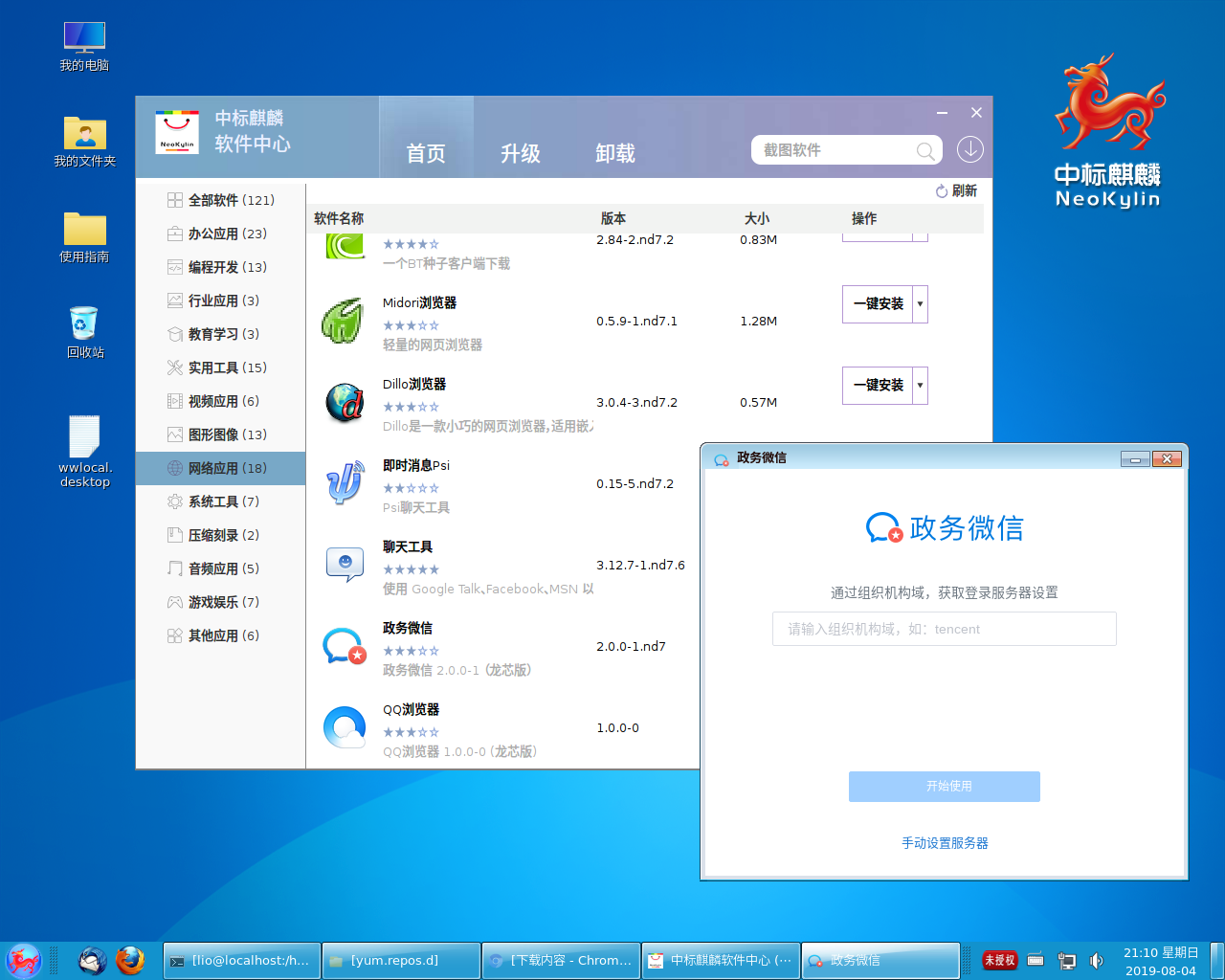
Task: Select 教育学习 (3) category
Action: pos(221,334)
